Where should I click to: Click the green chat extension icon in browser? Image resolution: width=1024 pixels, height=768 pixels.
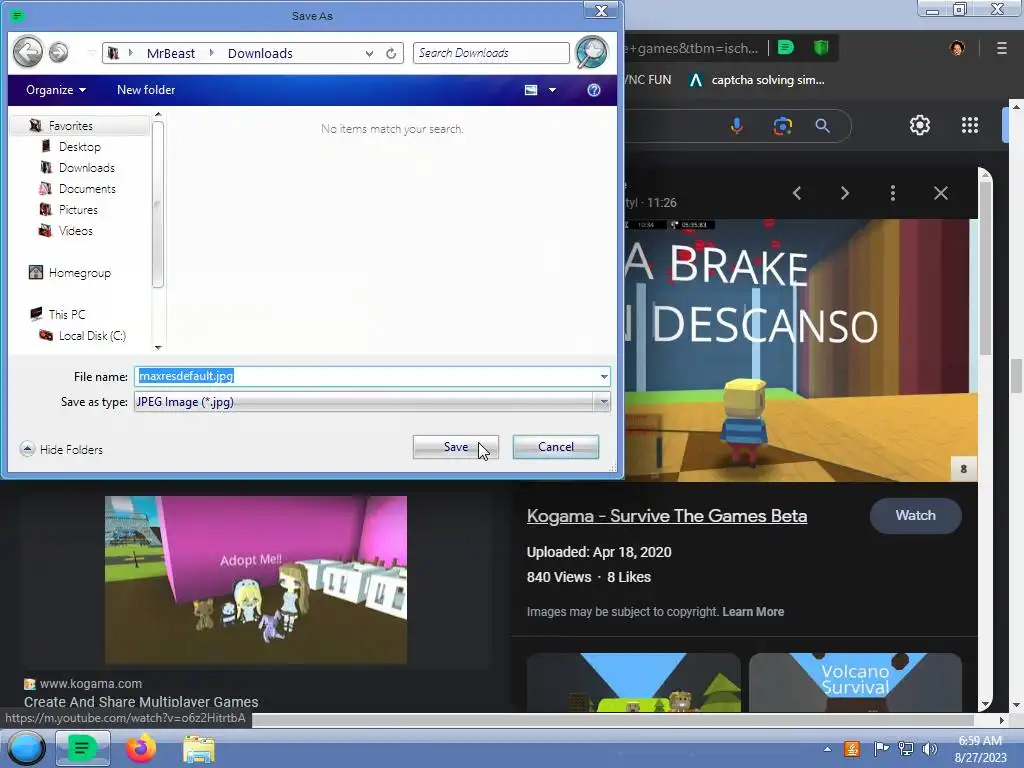(786, 47)
